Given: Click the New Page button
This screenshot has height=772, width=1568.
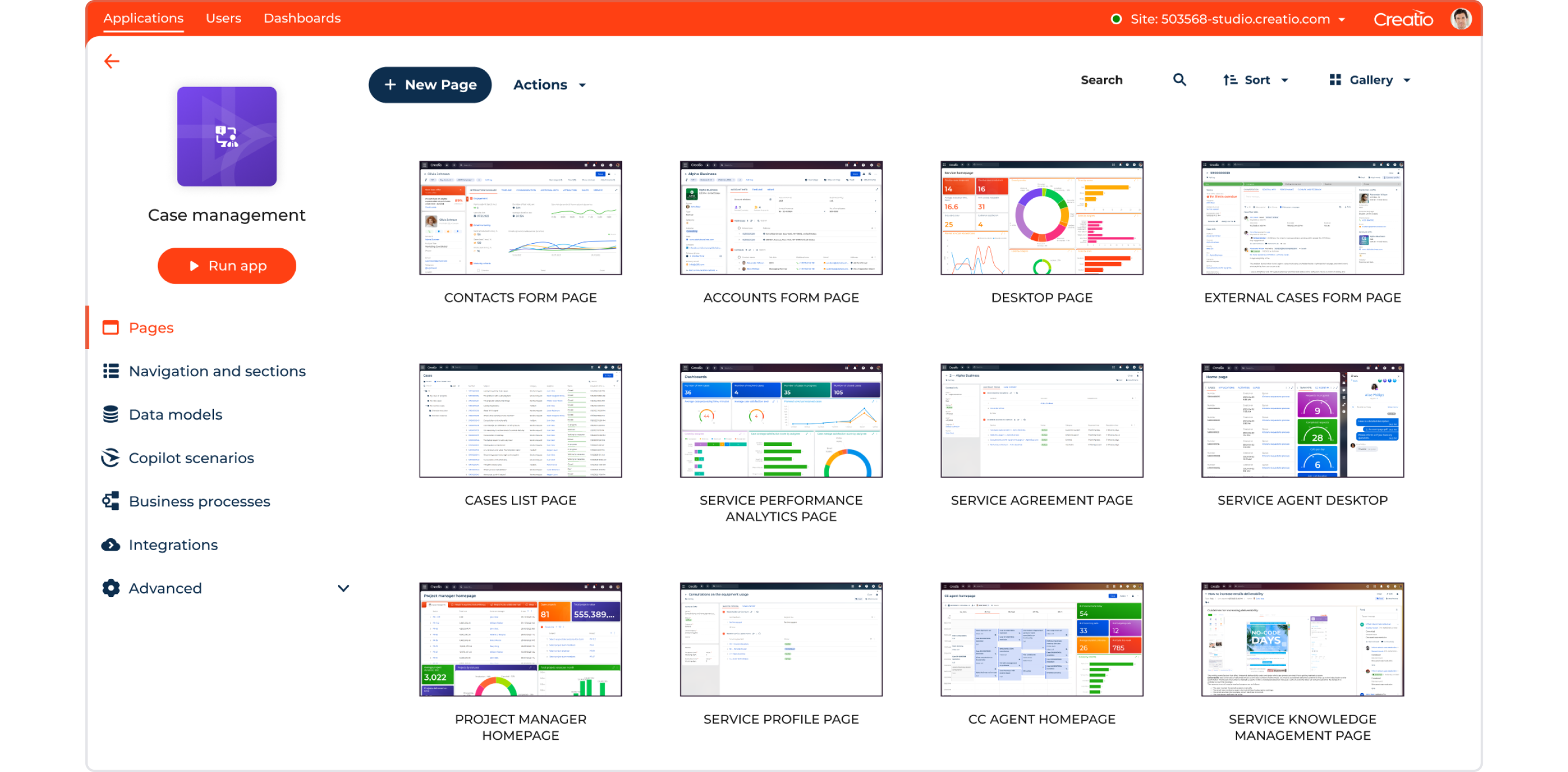Looking at the screenshot, I should (429, 85).
